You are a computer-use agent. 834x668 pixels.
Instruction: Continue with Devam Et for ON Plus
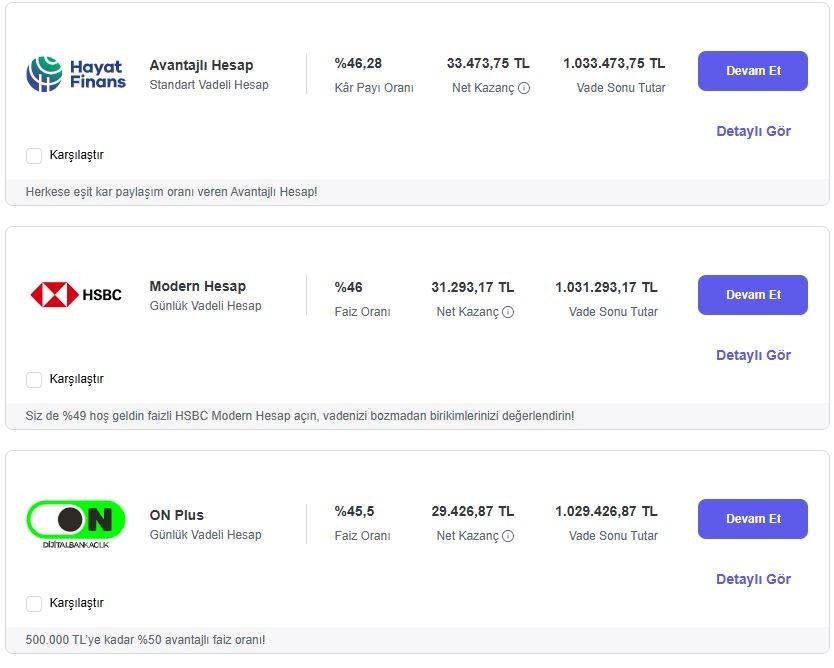752,519
